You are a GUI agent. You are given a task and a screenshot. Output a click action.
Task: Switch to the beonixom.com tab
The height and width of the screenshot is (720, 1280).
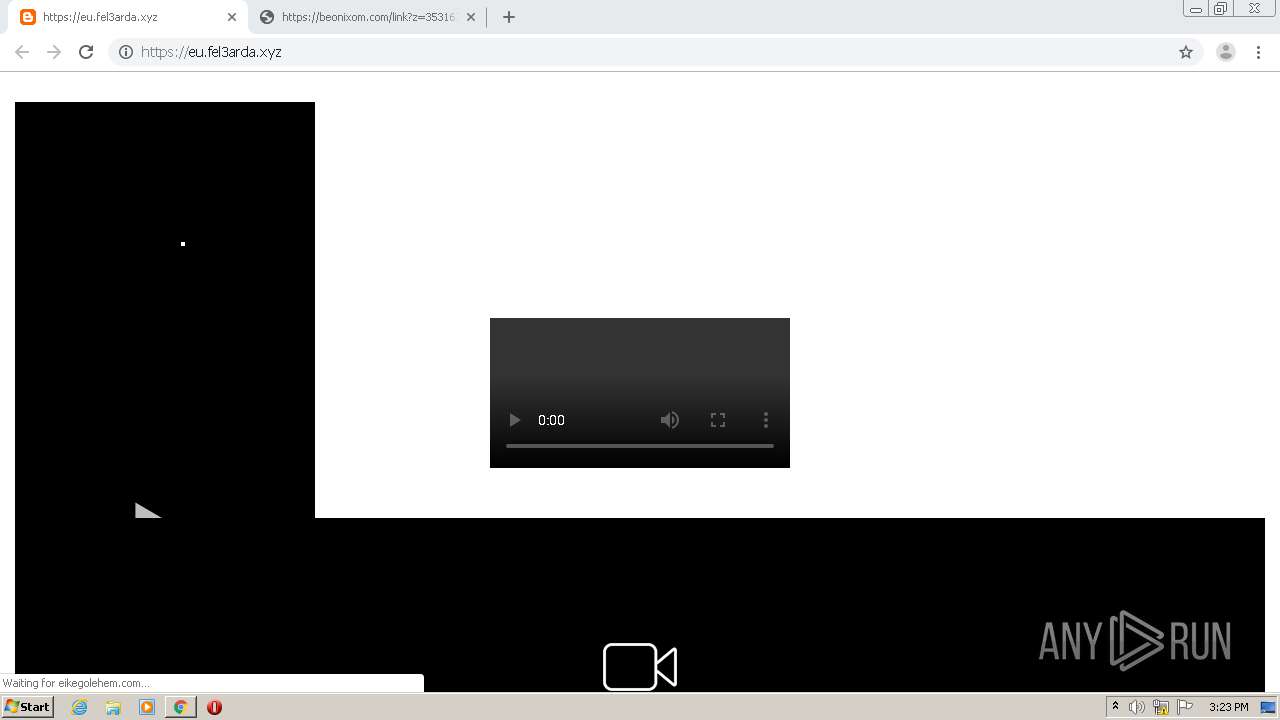tap(366, 17)
